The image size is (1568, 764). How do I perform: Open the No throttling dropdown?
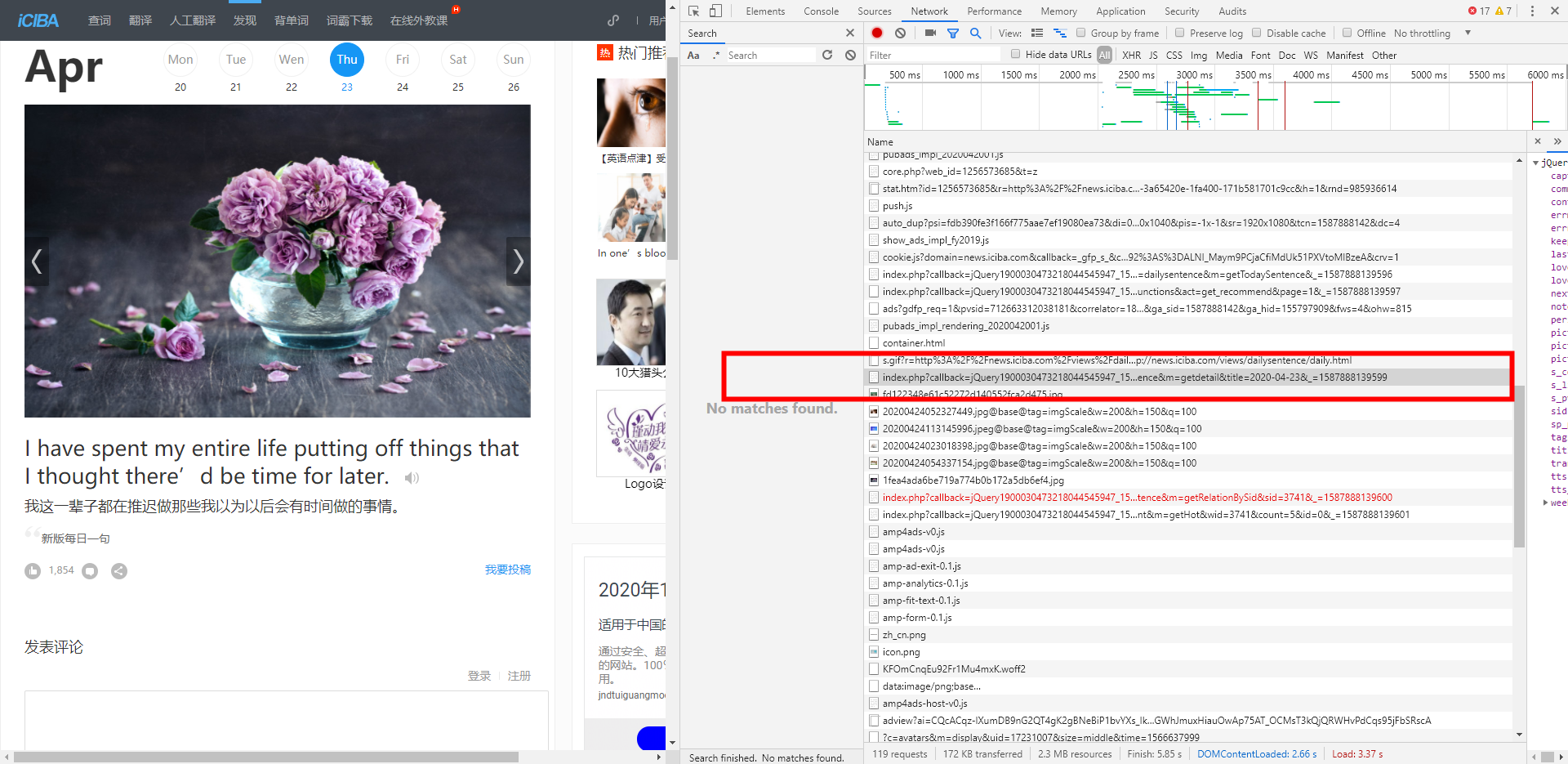click(x=1432, y=34)
